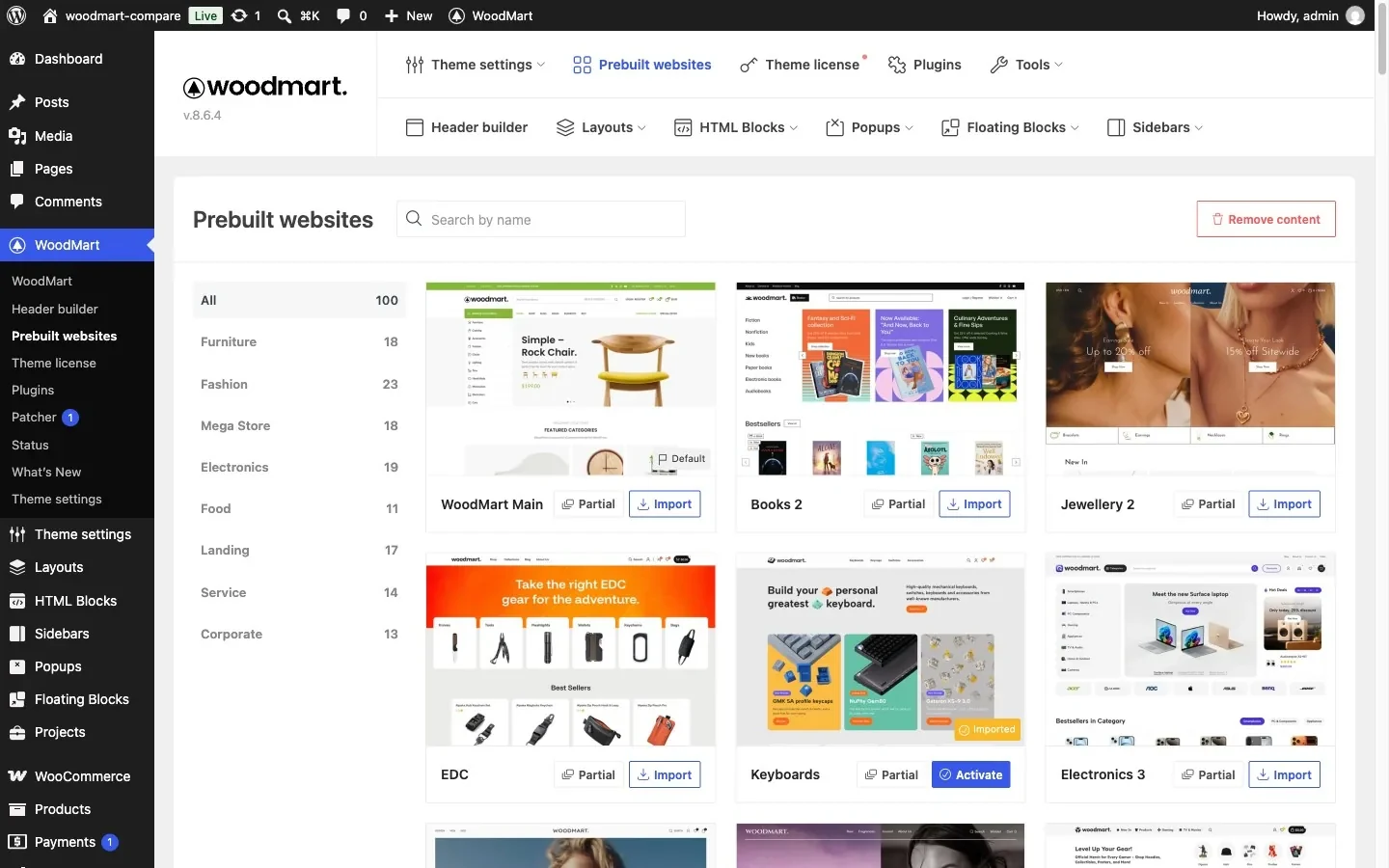Click Howdy, admin account menu
Image resolution: width=1389 pixels, height=868 pixels.
pos(1310,15)
